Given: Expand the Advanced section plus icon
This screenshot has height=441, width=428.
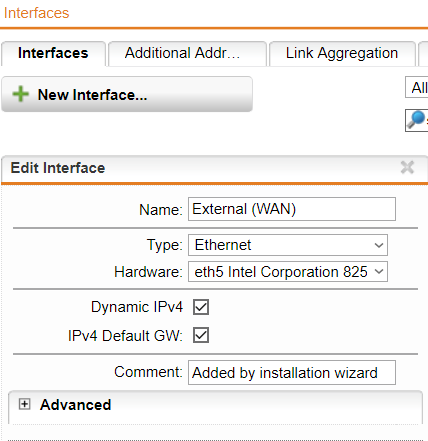Looking at the screenshot, I should [x=24, y=404].
